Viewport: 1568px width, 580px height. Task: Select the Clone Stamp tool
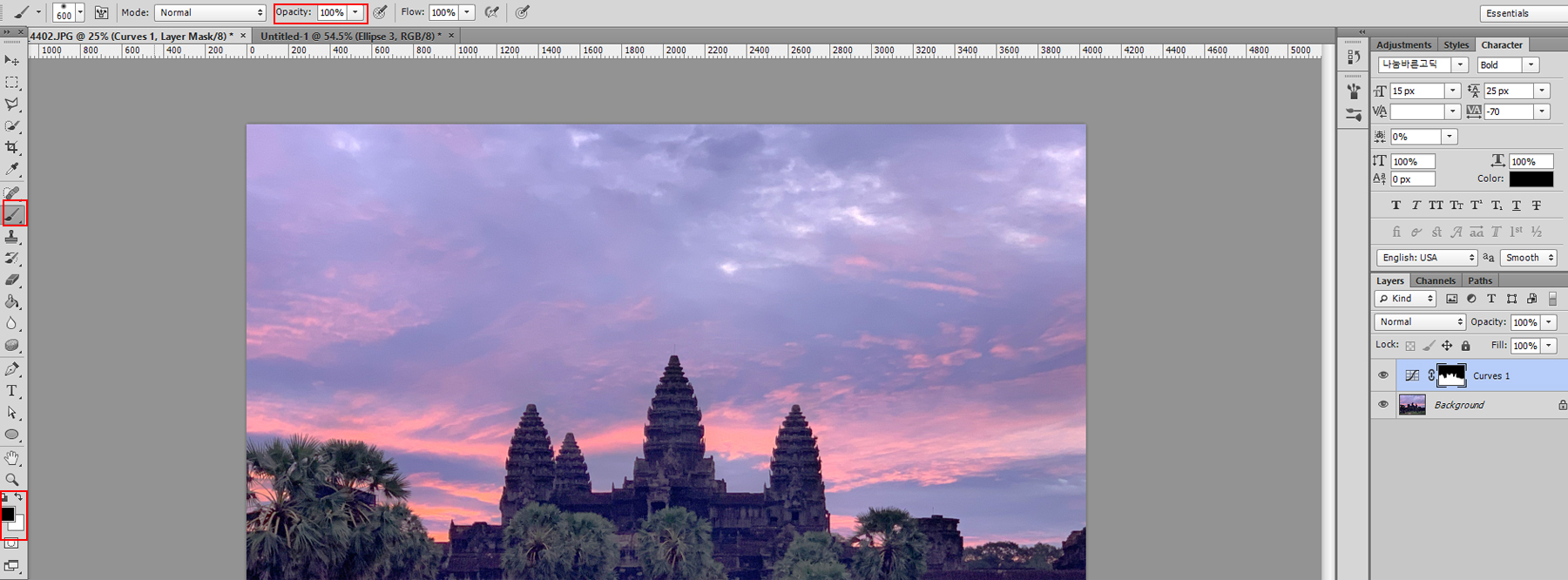point(12,237)
